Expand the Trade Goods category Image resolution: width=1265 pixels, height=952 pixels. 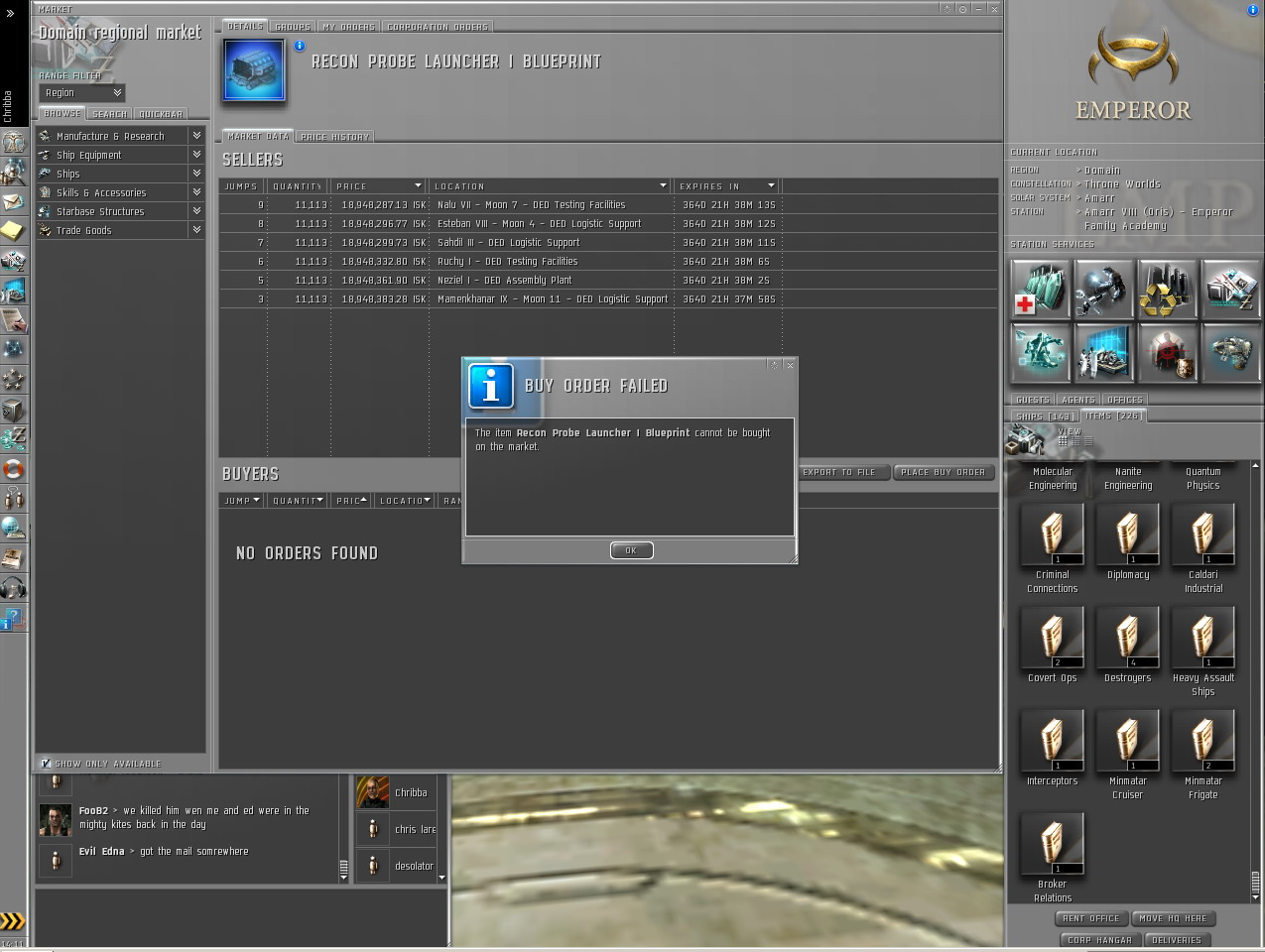click(119, 230)
